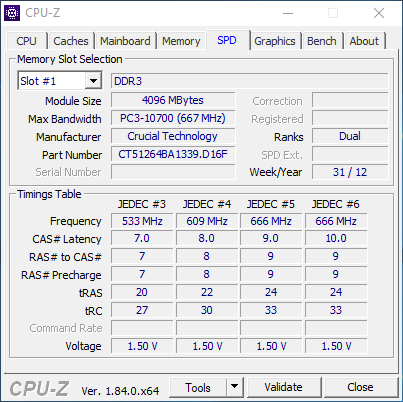Click the RAS# Precharge row label
403x402 pixels.
61,275
